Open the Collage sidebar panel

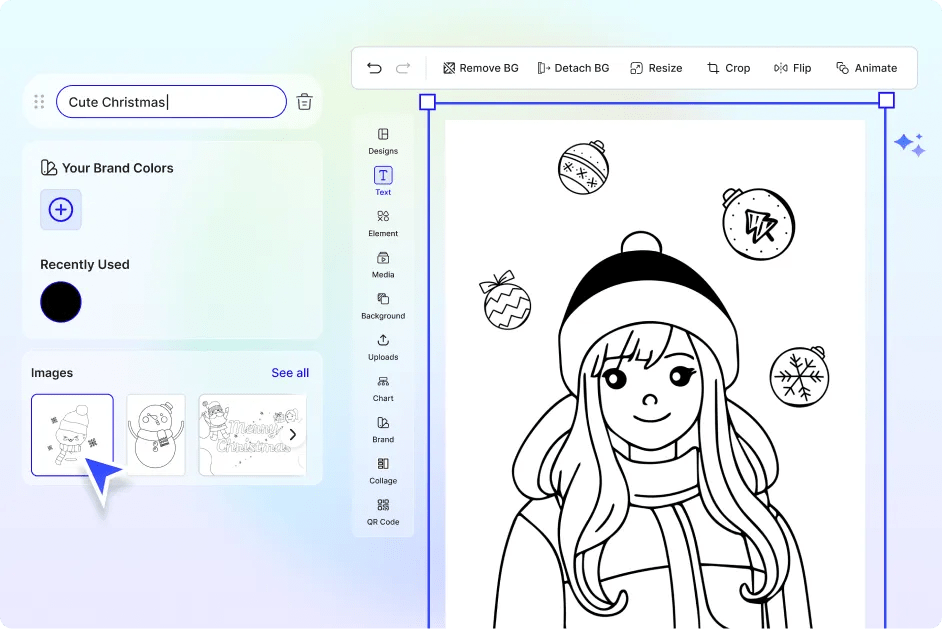(x=383, y=472)
